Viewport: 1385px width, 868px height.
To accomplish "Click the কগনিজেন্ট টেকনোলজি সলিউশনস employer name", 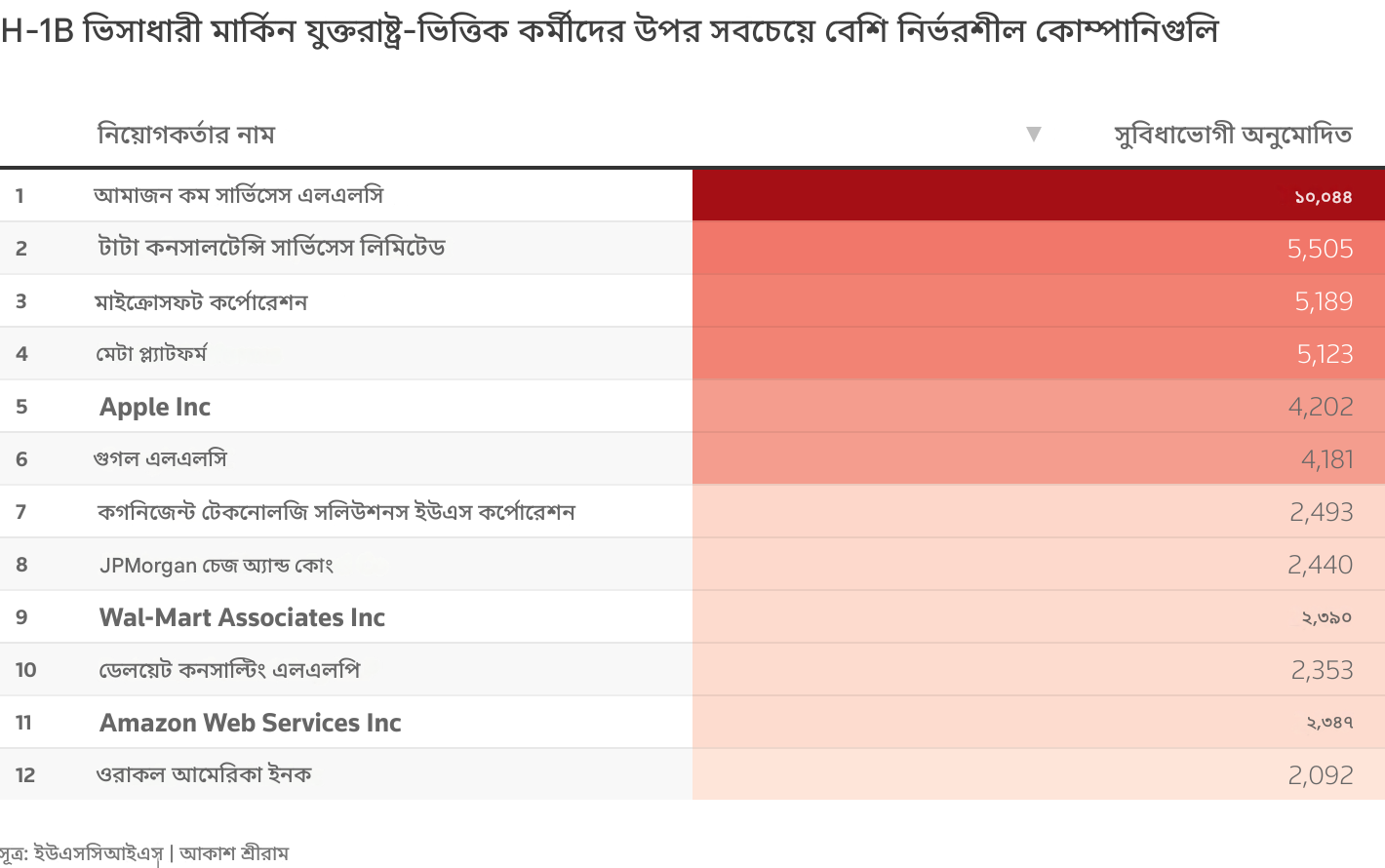I will click(336, 512).
